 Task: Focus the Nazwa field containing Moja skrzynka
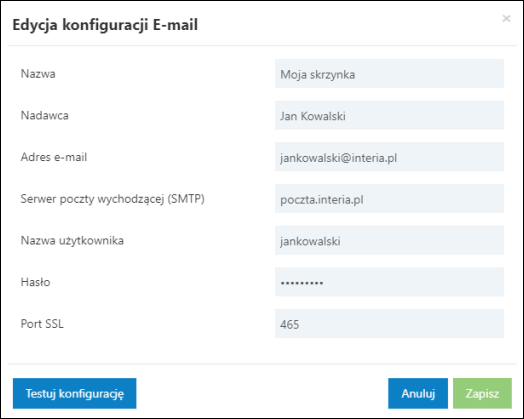[x=389, y=74]
